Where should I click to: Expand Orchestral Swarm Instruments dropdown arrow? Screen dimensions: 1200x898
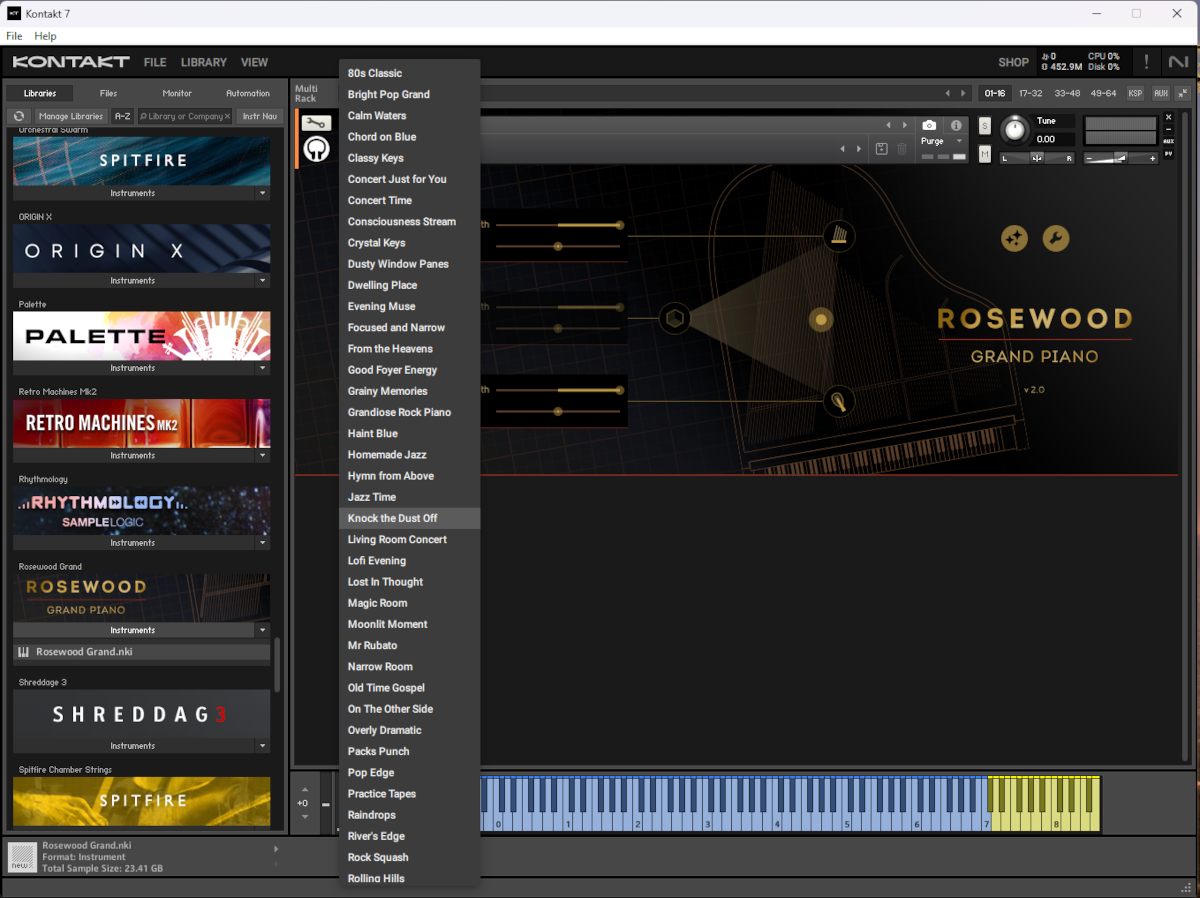click(262, 193)
